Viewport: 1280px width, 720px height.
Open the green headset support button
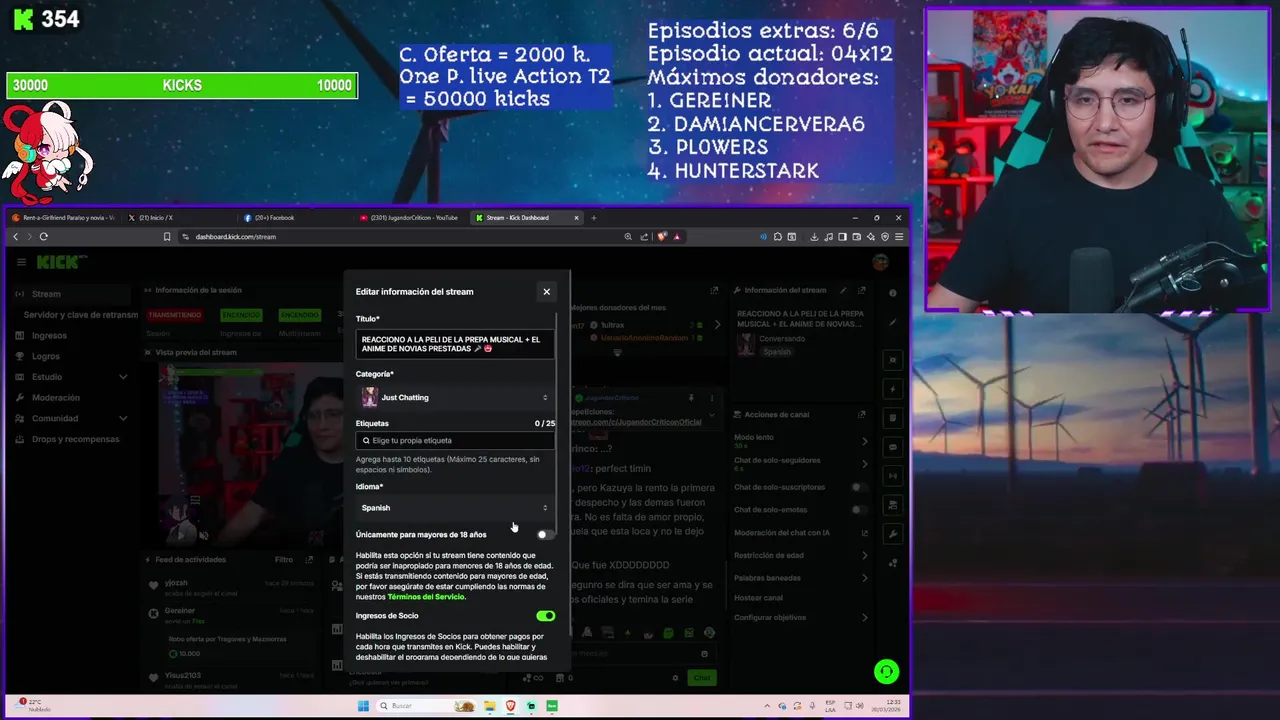pos(886,672)
